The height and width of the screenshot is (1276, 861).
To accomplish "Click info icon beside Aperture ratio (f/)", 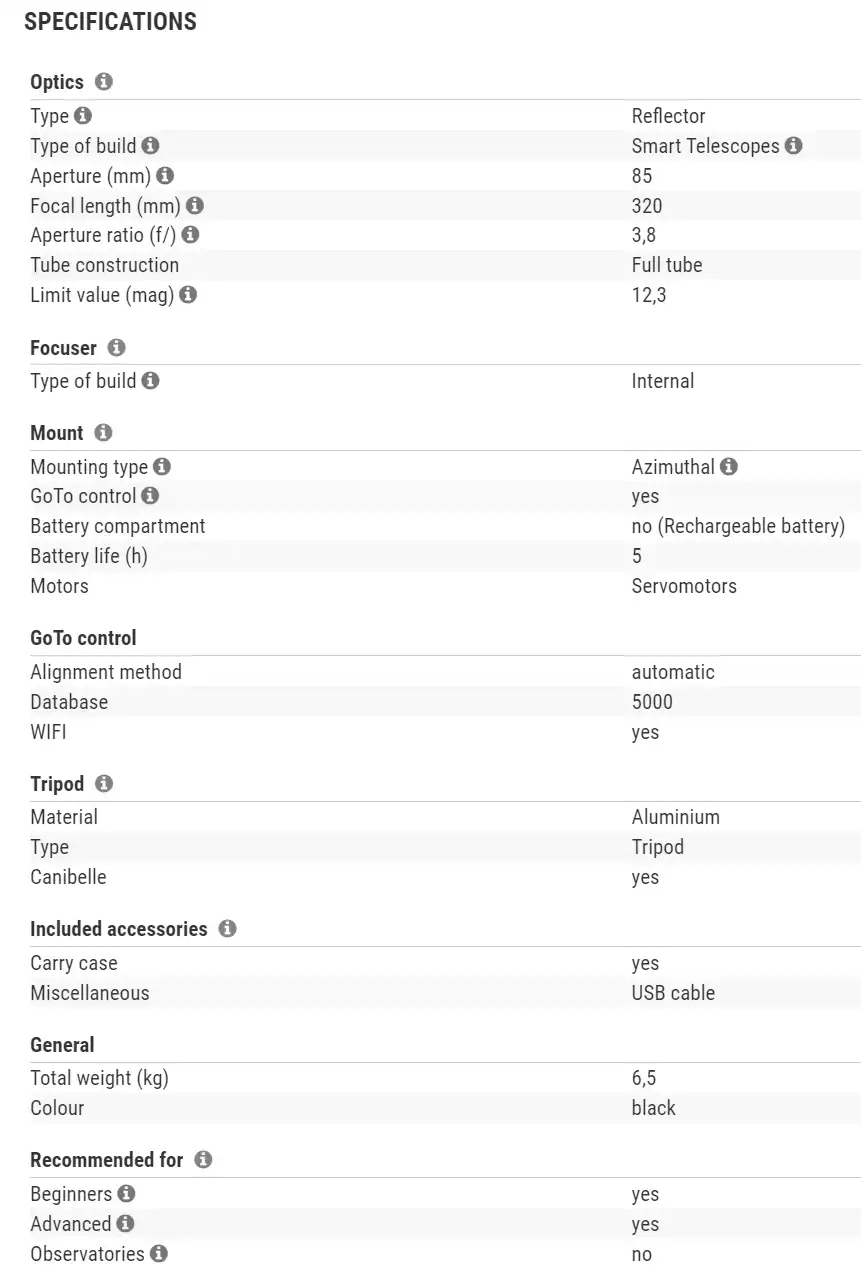I will (190, 236).
